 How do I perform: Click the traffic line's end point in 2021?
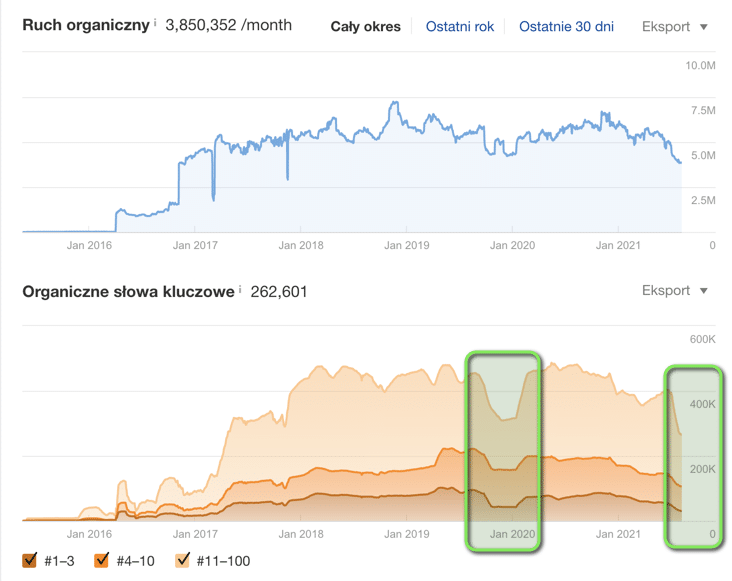click(x=681, y=162)
